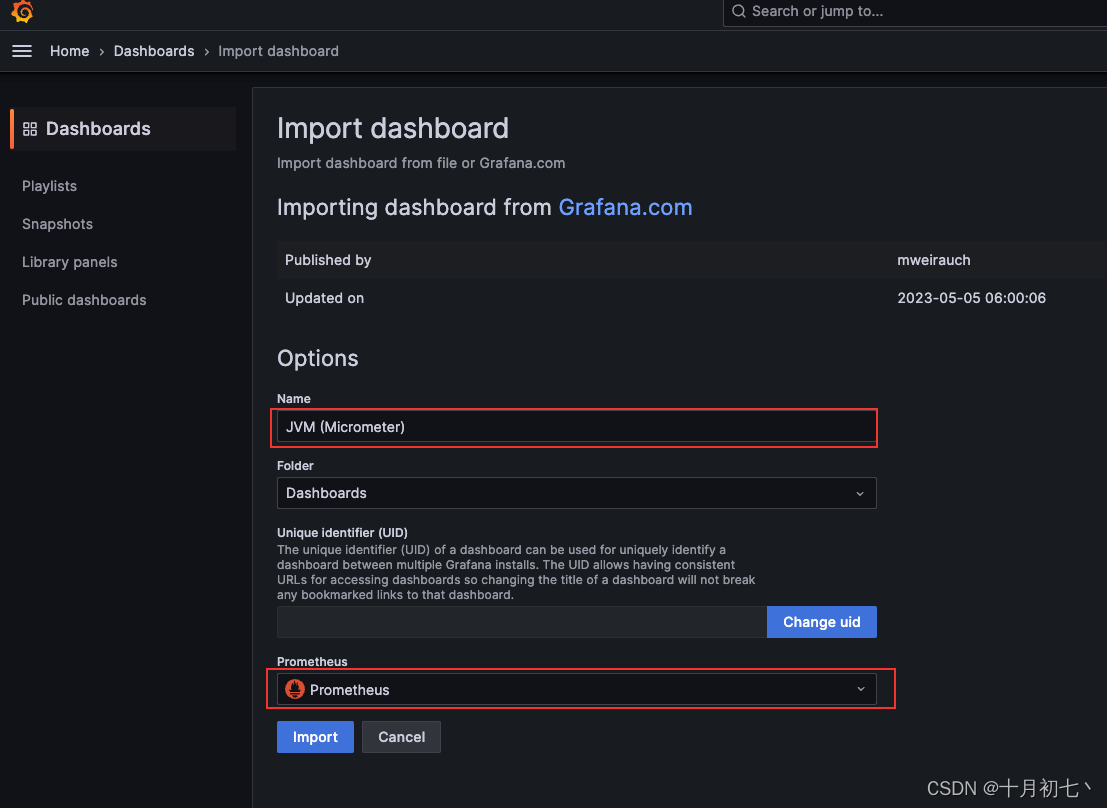The image size is (1107, 808).
Task: Click the disabled UID input field
Action: click(x=522, y=622)
